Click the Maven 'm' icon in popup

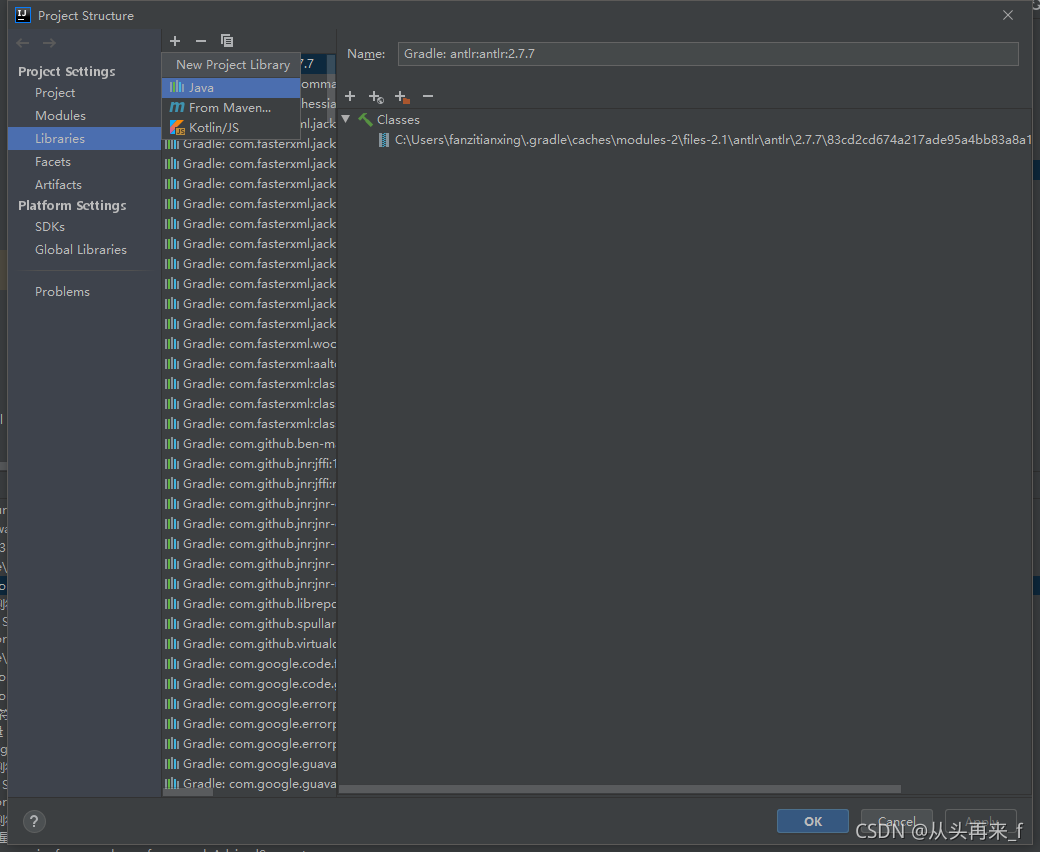click(177, 107)
